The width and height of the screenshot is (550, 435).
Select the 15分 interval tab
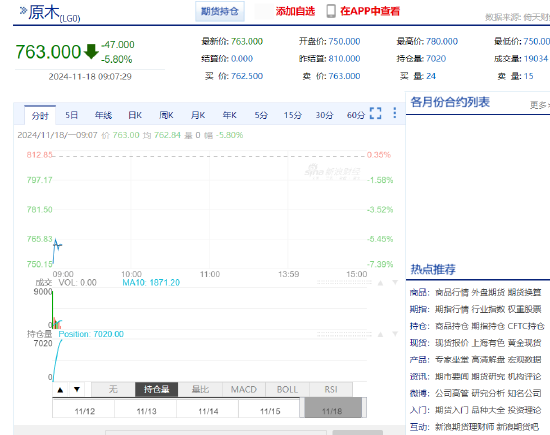[293, 115]
